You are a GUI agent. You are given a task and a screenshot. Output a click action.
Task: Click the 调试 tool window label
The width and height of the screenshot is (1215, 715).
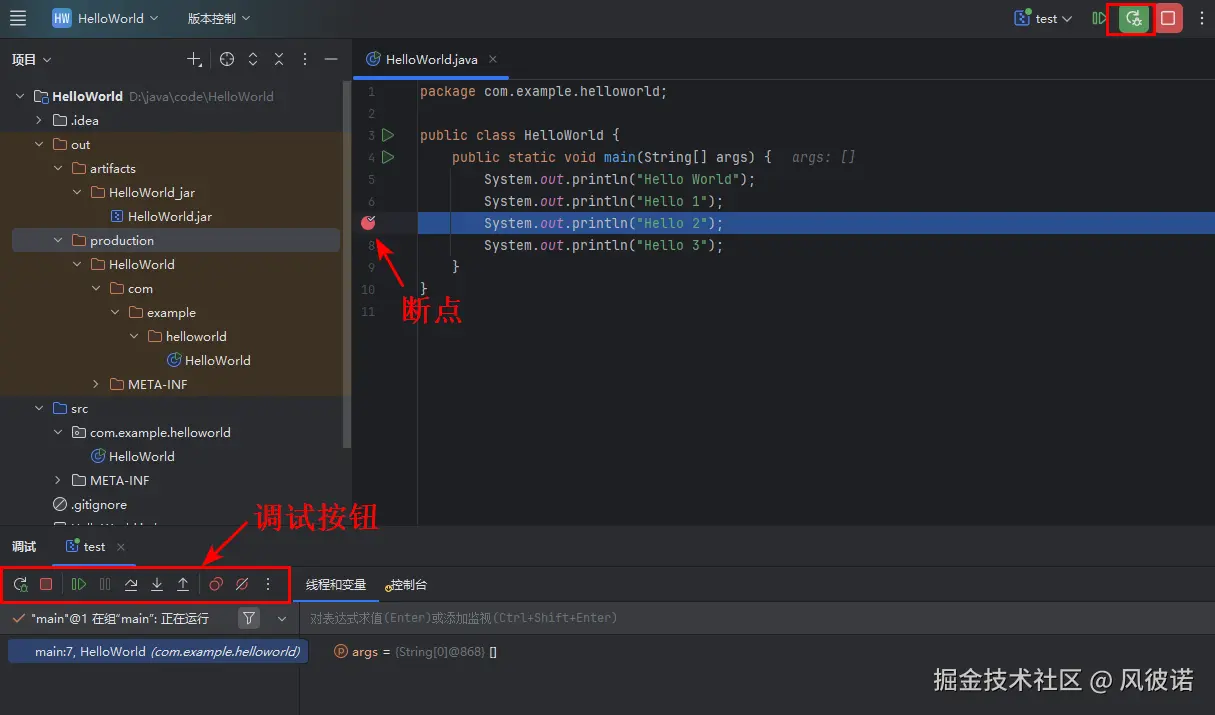pos(24,546)
